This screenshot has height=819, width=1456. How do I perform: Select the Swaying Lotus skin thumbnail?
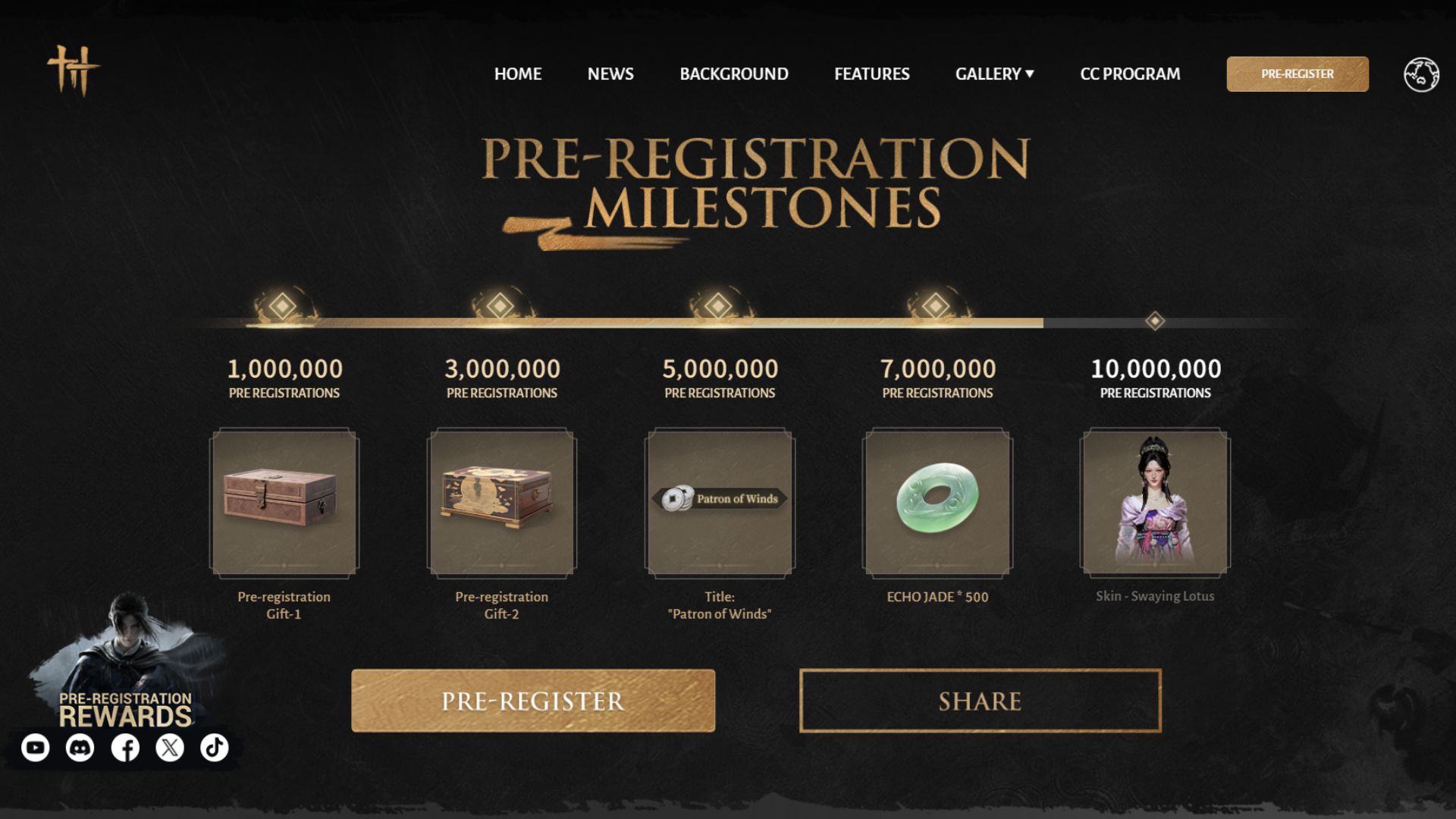tap(1152, 503)
